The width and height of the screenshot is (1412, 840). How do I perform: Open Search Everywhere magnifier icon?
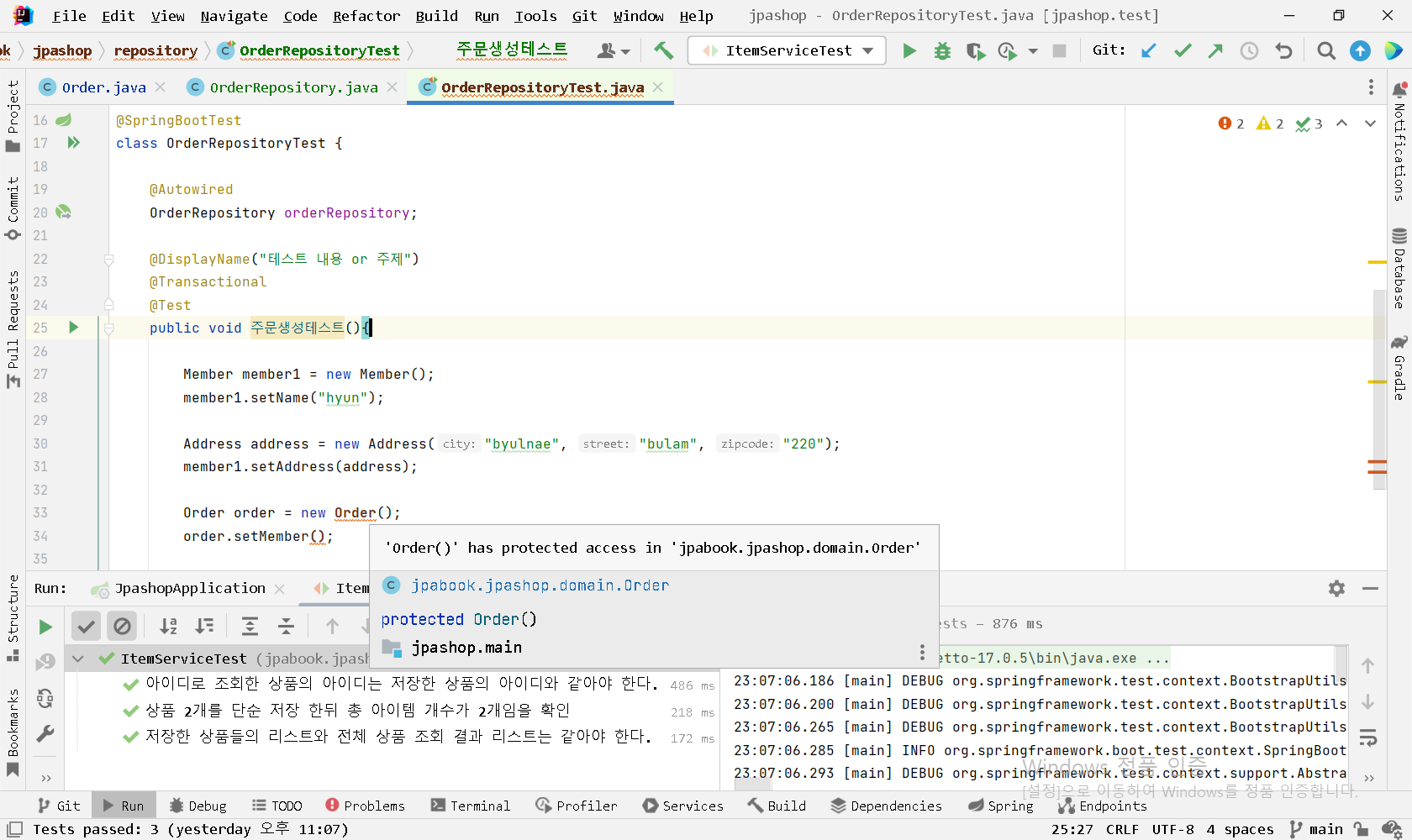click(1326, 51)
